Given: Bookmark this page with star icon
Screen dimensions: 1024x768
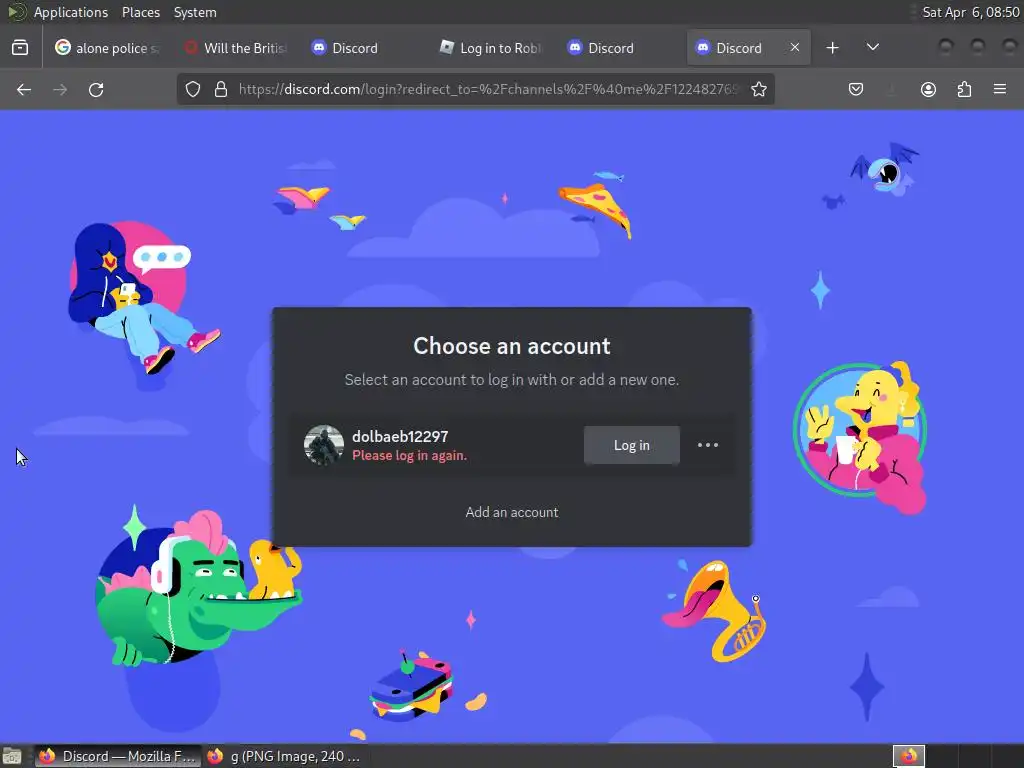Looking at the screenshot, I should coord(759,89).
